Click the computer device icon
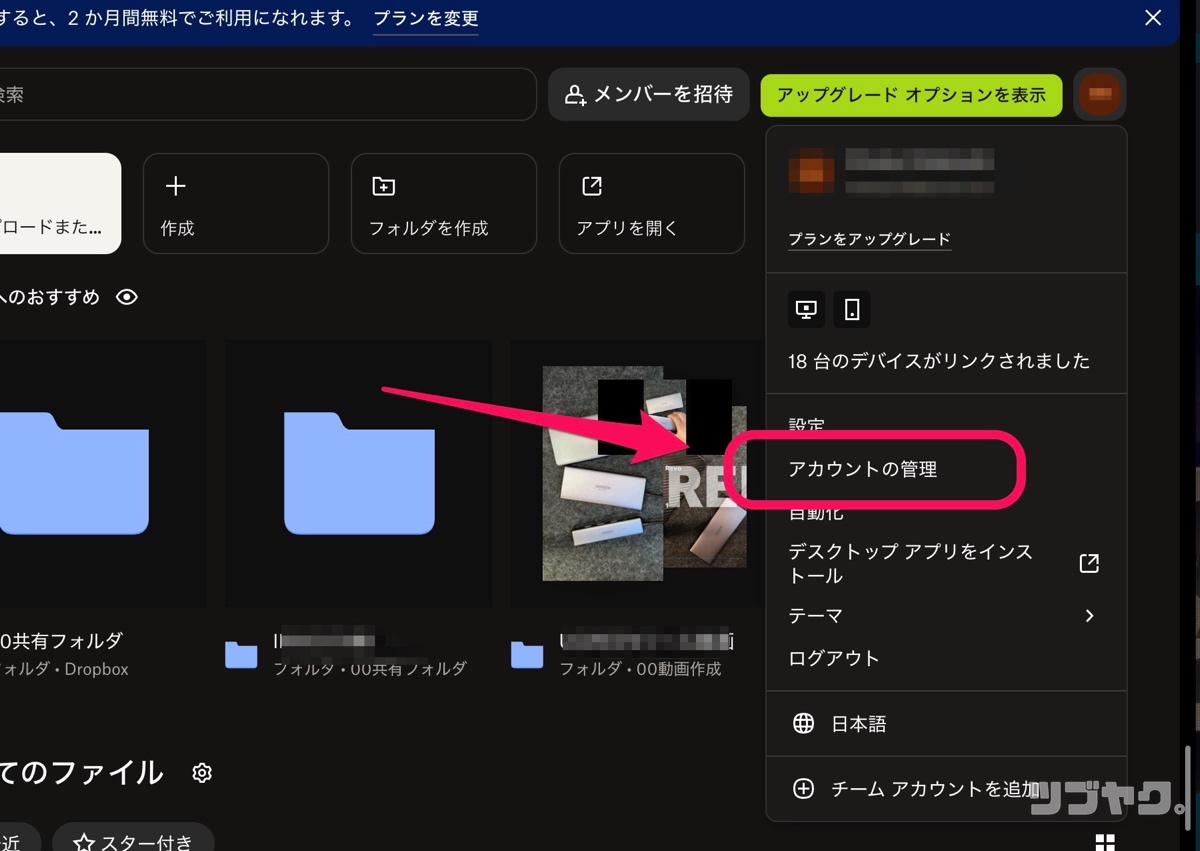The image size is (1200, 851). pyautogui.click(x=806, y=310)
